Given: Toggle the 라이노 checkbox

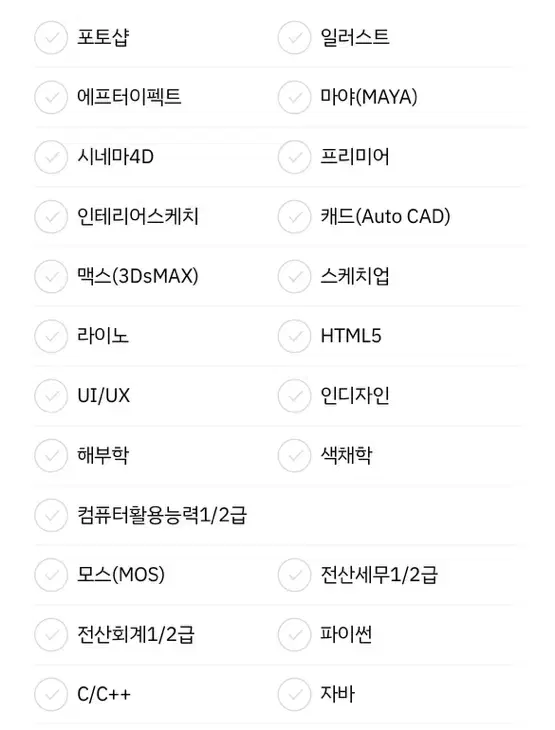Looking at the screenshot, I should coord(51,336).
